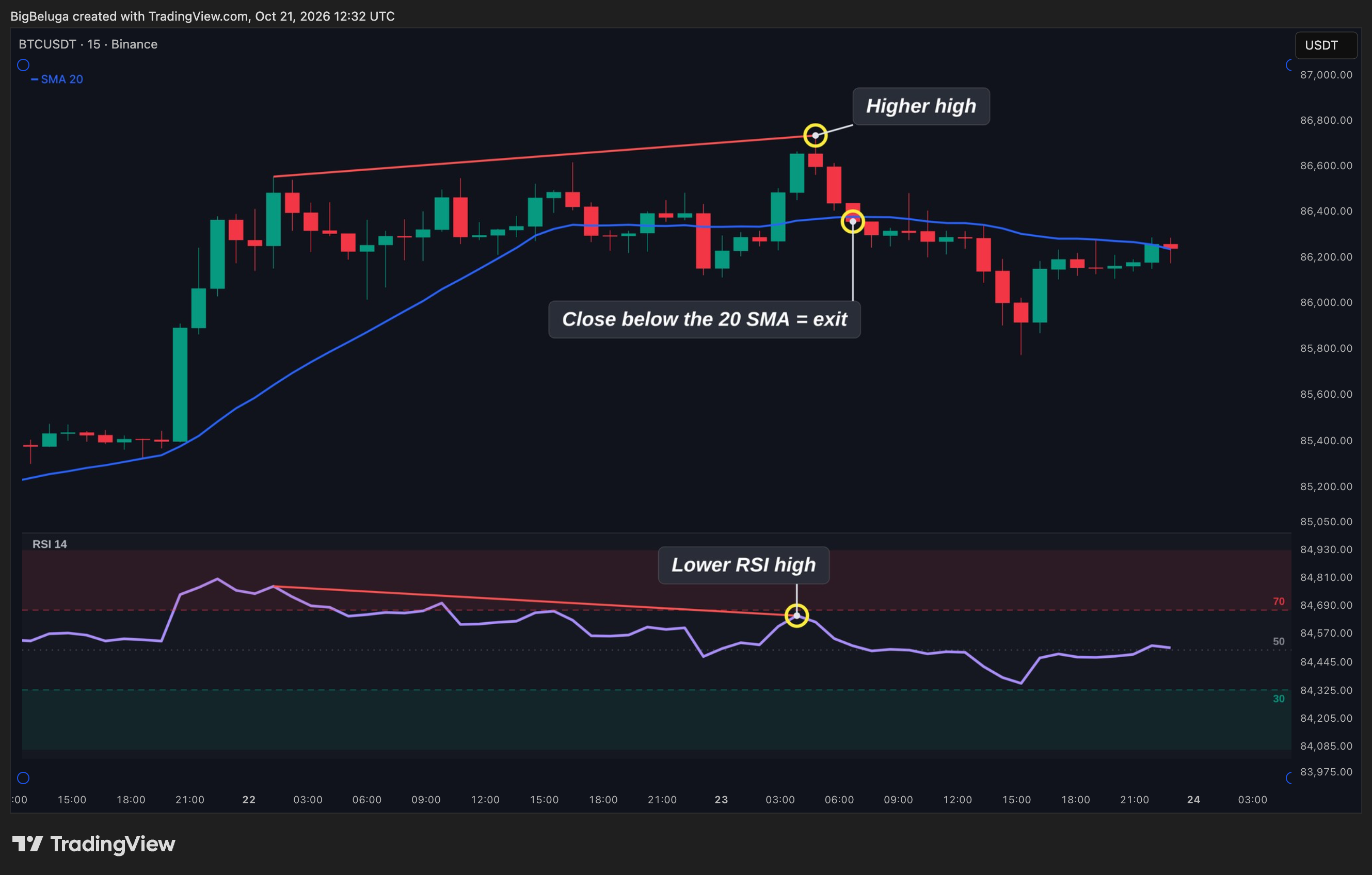Click the TradingView logo at bottom left
This screenshot has width=1372, height=875.
tap(93, 844)
